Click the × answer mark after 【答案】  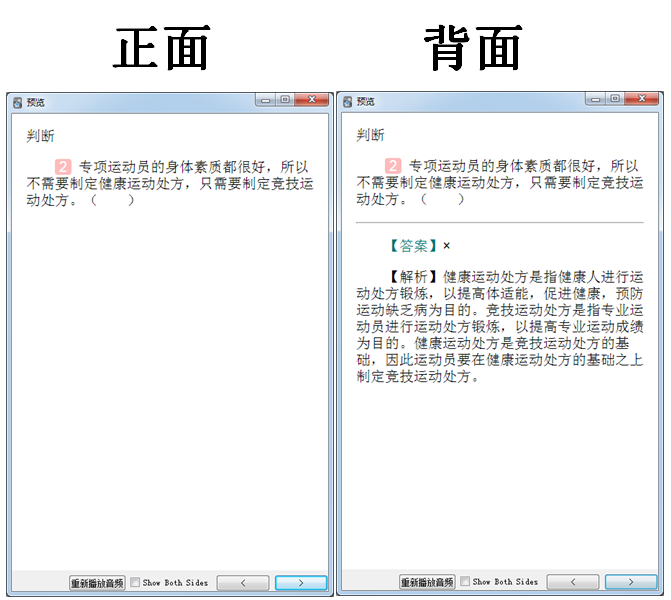446,246
